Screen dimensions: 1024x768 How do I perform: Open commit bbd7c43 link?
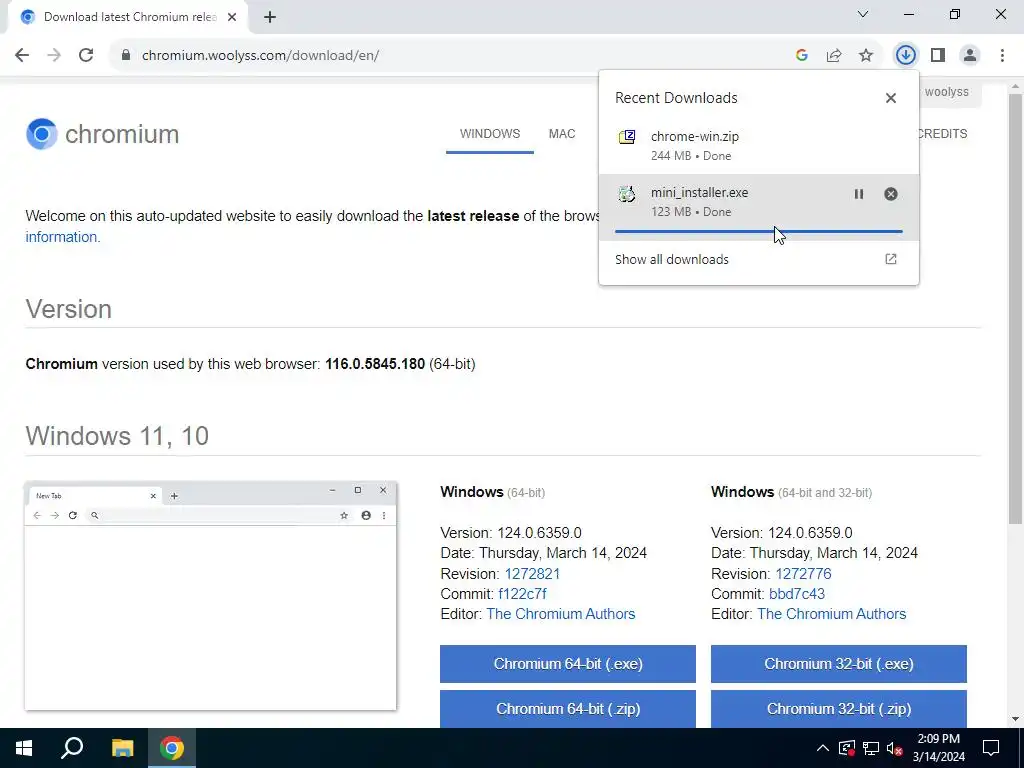(797, 594)
